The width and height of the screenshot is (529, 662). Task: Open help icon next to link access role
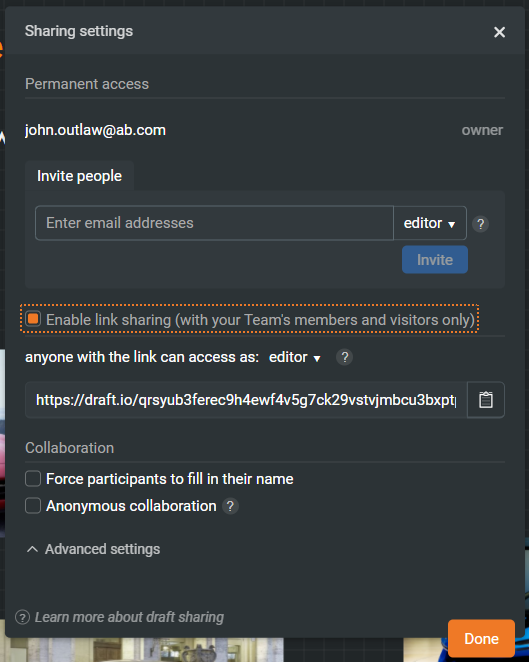(x=345, y=357)
